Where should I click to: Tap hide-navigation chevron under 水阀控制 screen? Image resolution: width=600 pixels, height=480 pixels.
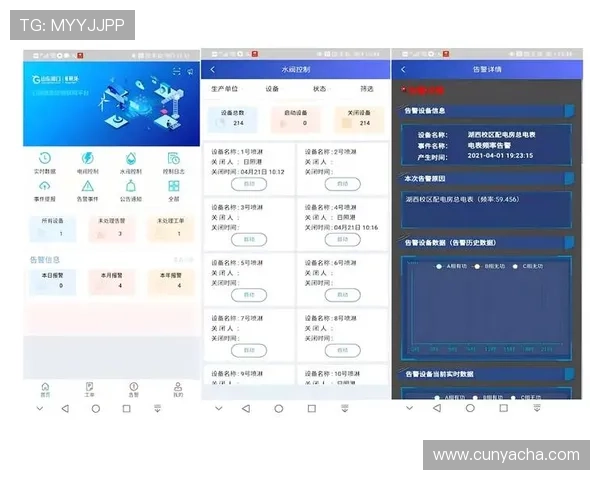pyautogui.click(x=218, y=408)
